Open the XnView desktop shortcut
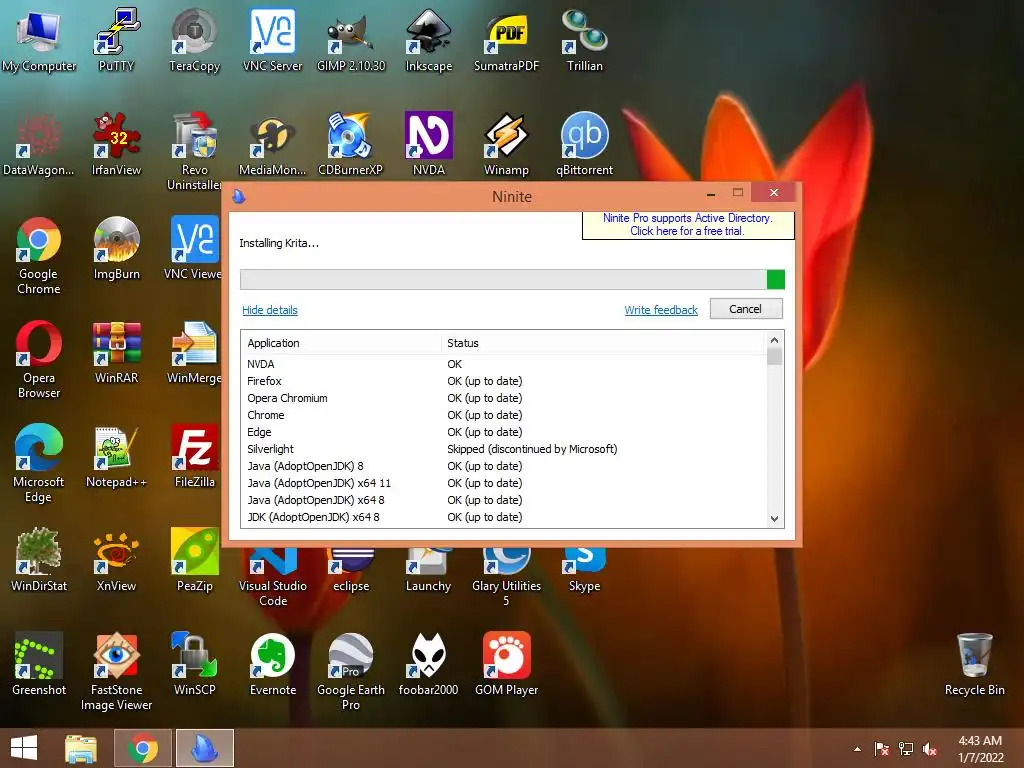This screenshot has width=1024, height=768. 116,560
